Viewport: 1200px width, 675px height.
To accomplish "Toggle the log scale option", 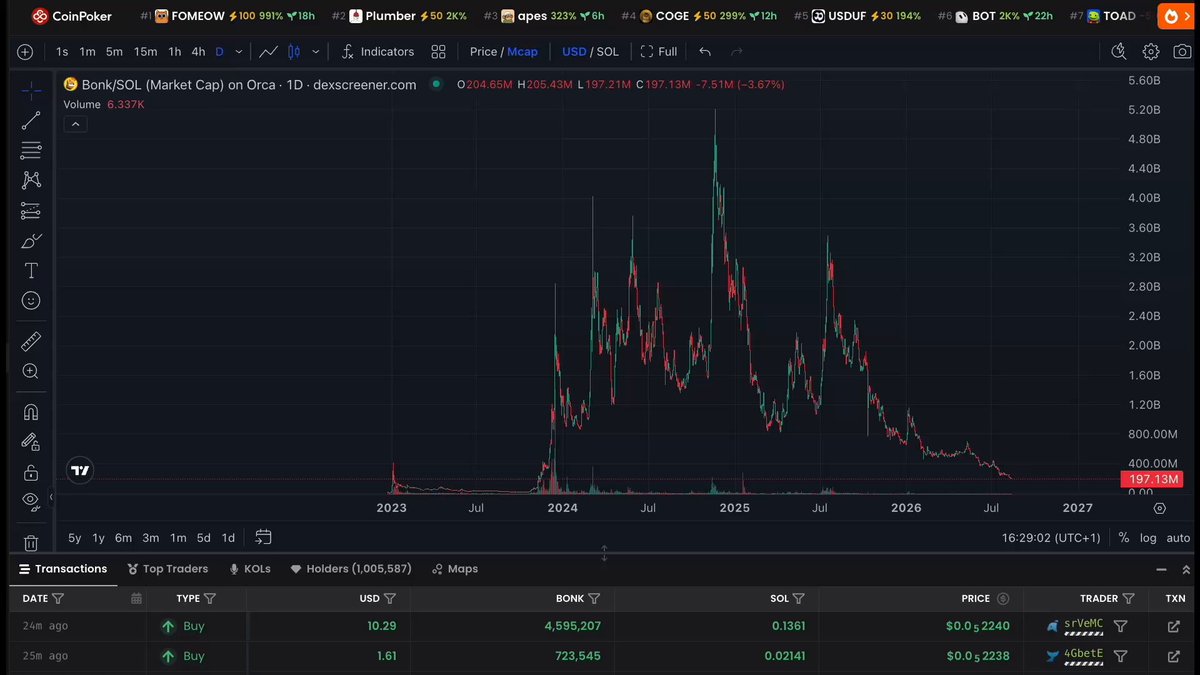I will 1148,538.
